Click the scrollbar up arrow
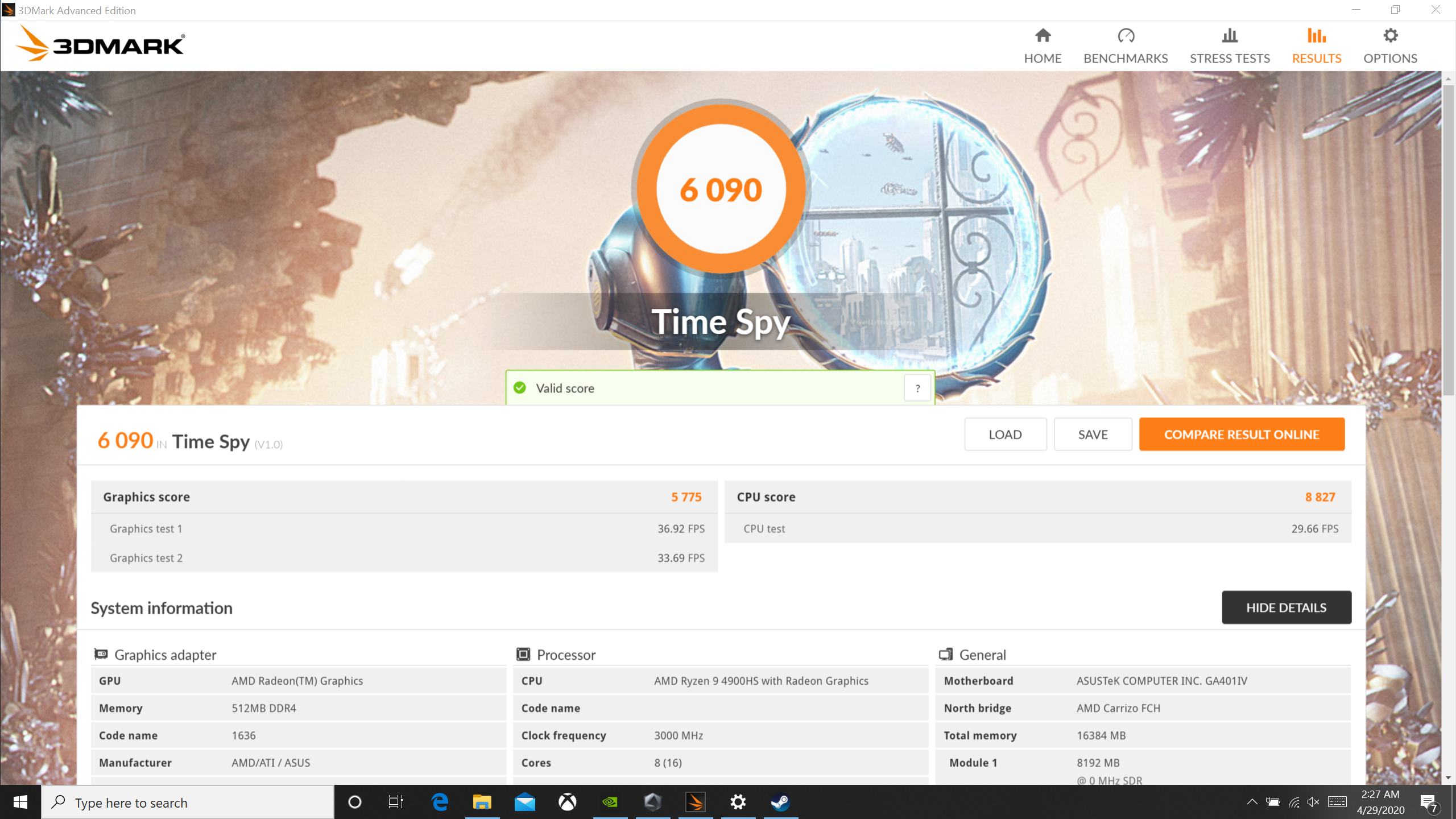 pyautogui.click(x=1448, y=78)
